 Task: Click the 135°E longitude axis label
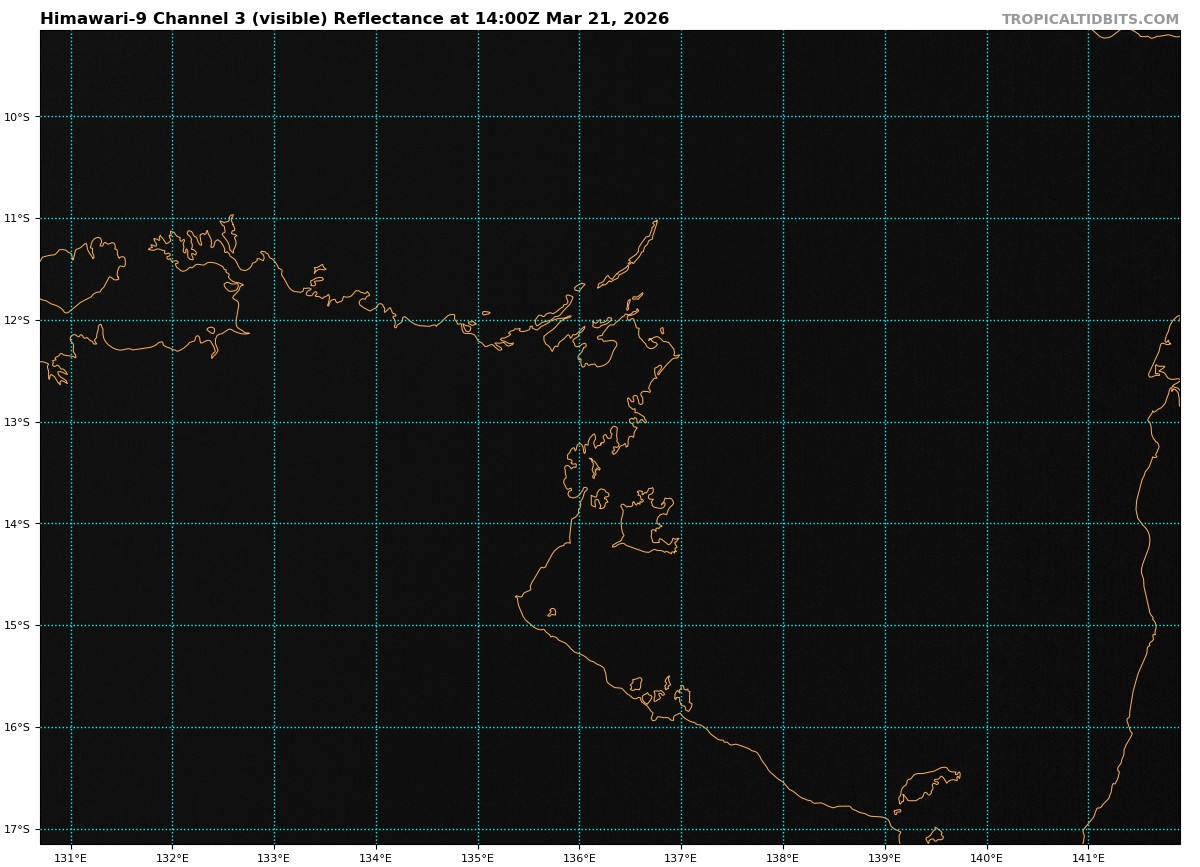point(478,857)
